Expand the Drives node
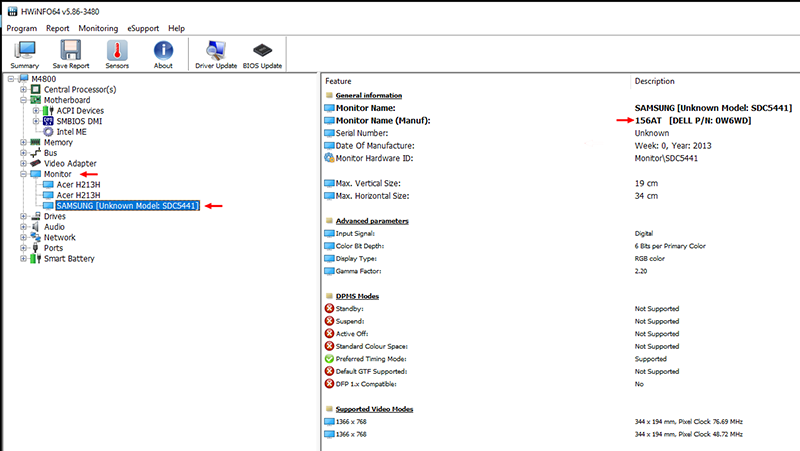The width and height of the screenshot is (800, 451). tap(23, 216)
